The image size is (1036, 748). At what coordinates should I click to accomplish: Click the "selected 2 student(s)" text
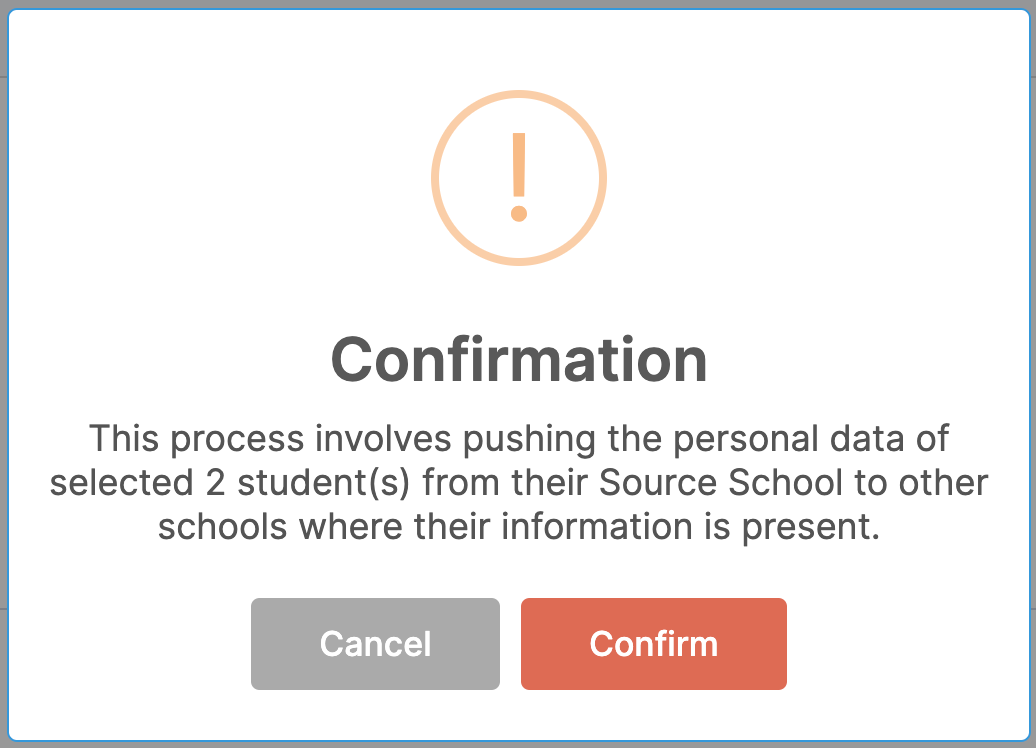[x=230, y=482]
